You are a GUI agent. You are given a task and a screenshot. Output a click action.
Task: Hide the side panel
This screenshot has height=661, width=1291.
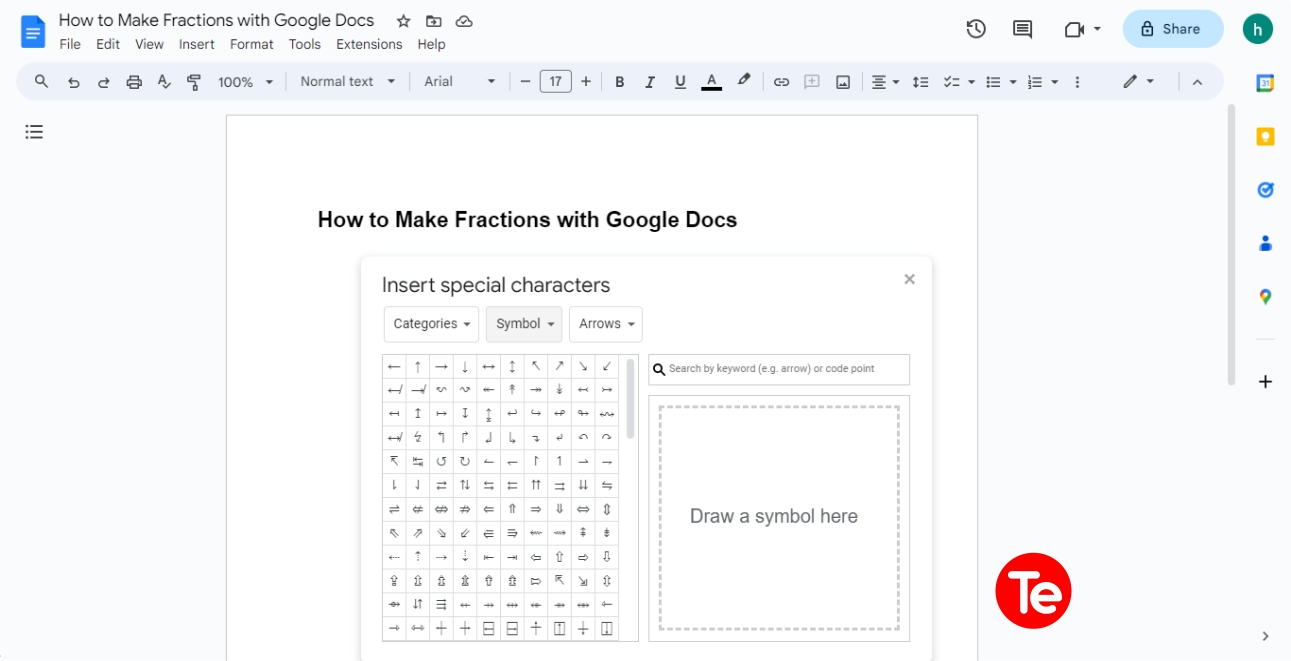click(1265, 636)
